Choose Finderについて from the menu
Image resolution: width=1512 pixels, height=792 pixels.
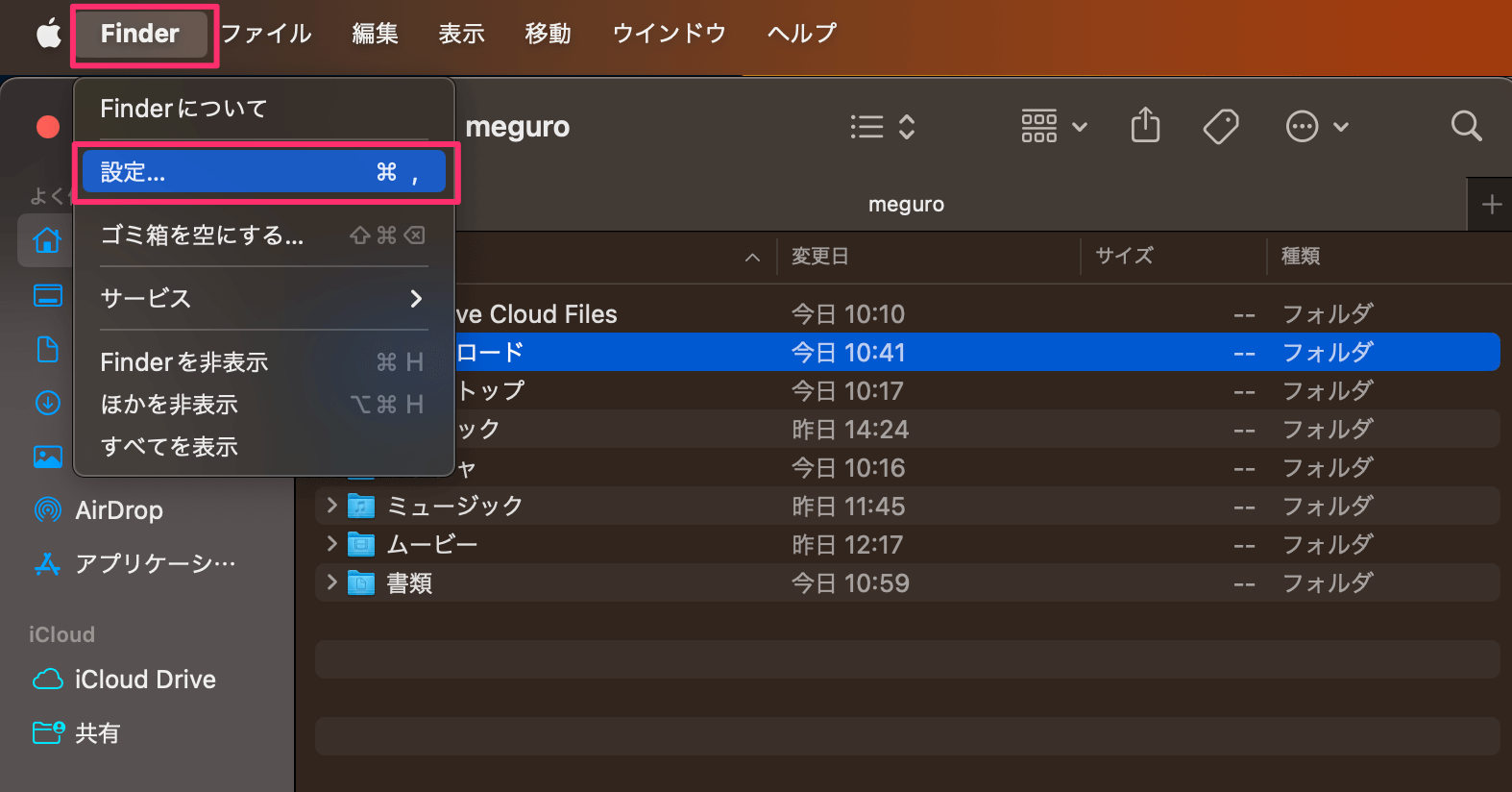(x=264, y=109)
